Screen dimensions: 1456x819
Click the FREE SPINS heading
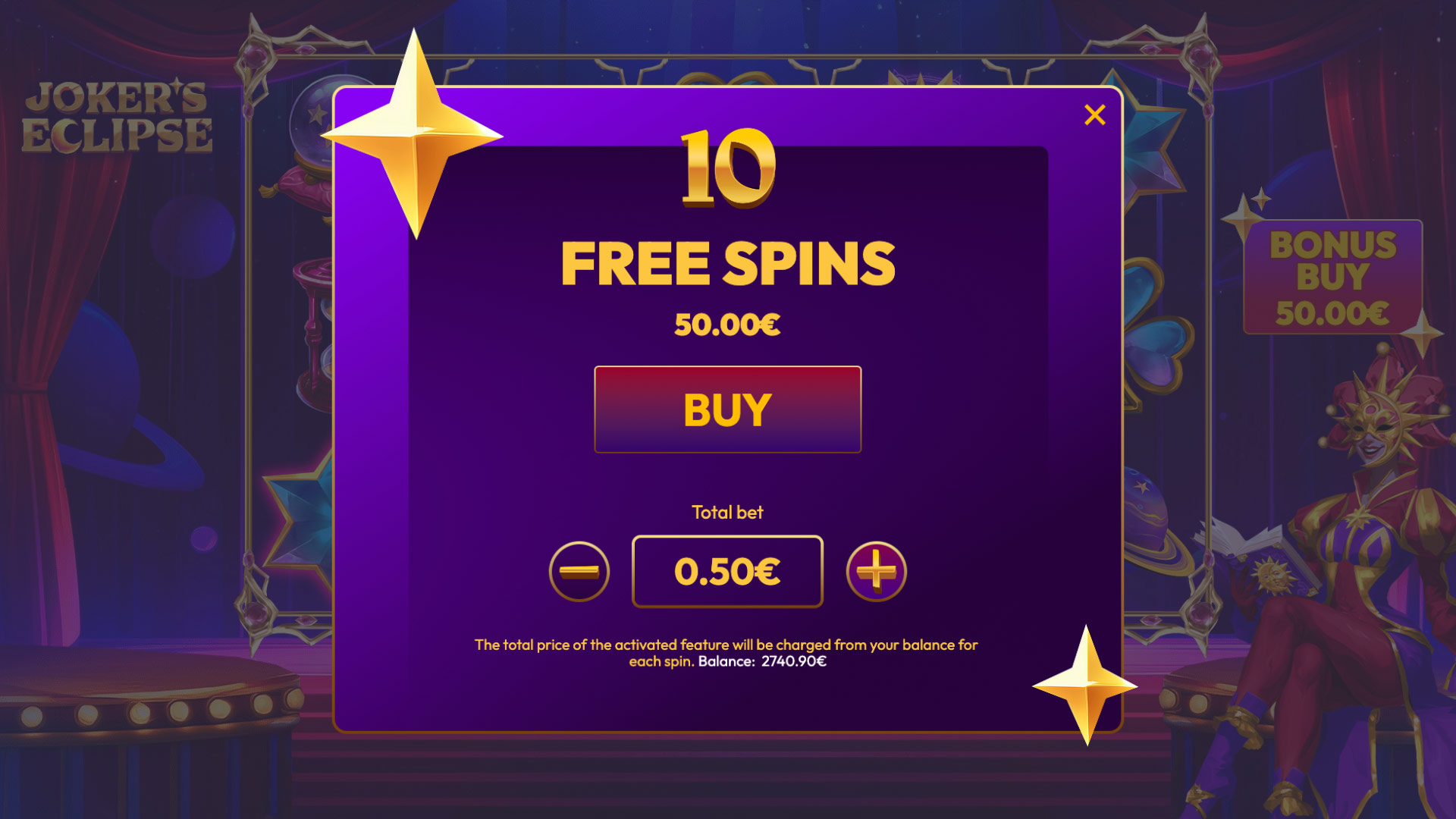coord(728,263)
